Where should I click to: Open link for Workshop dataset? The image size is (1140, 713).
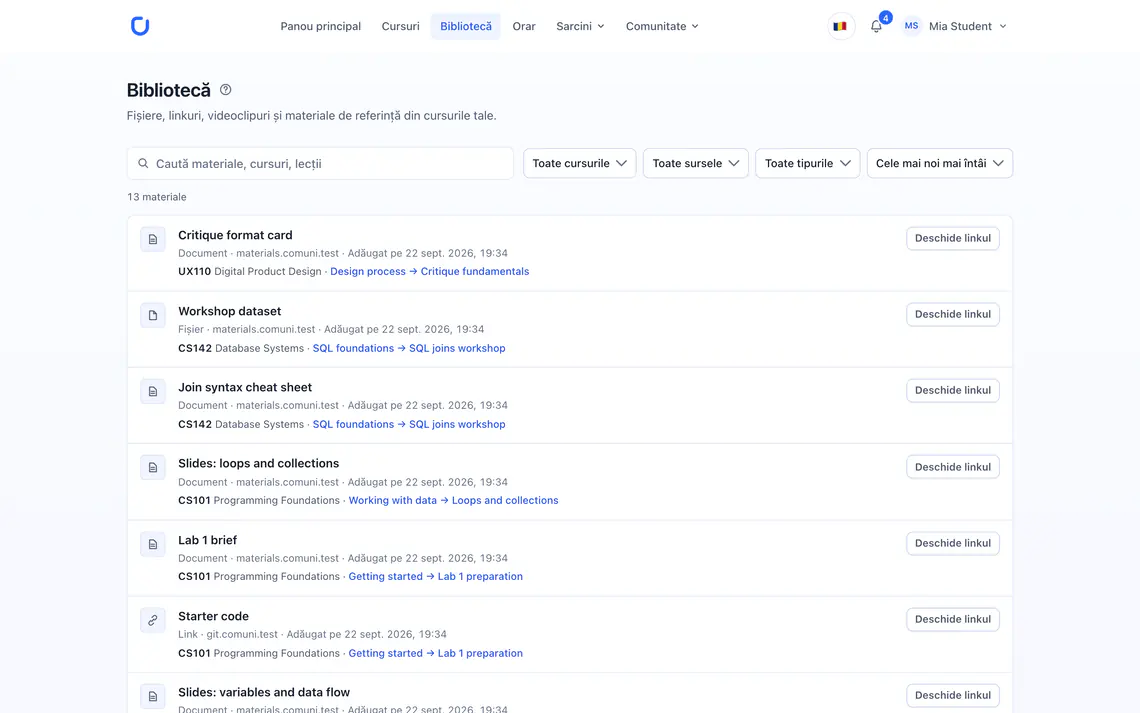point(952,314)
